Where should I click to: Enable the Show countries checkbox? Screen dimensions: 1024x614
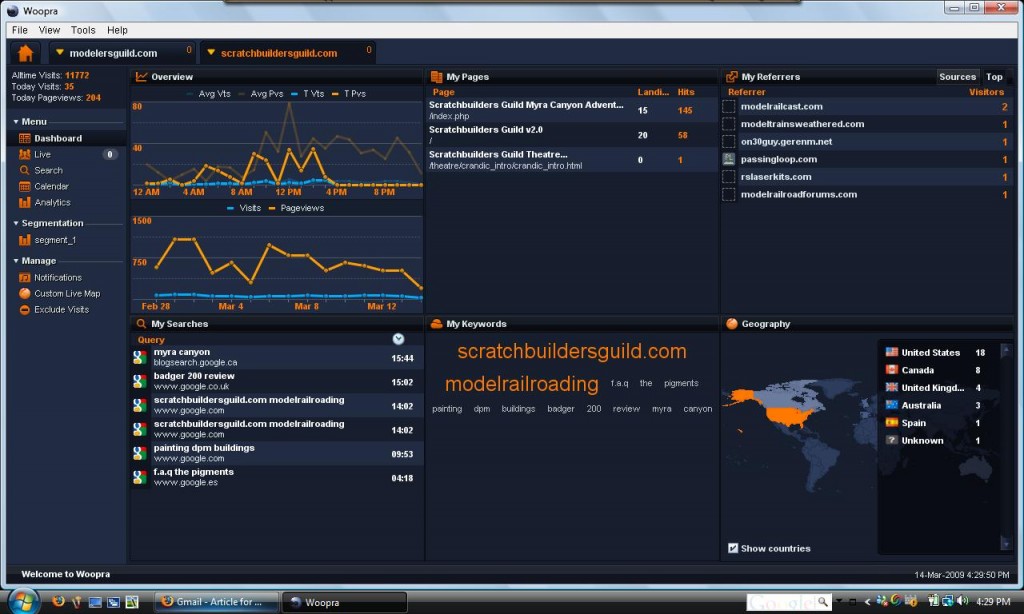coord(733,548)
